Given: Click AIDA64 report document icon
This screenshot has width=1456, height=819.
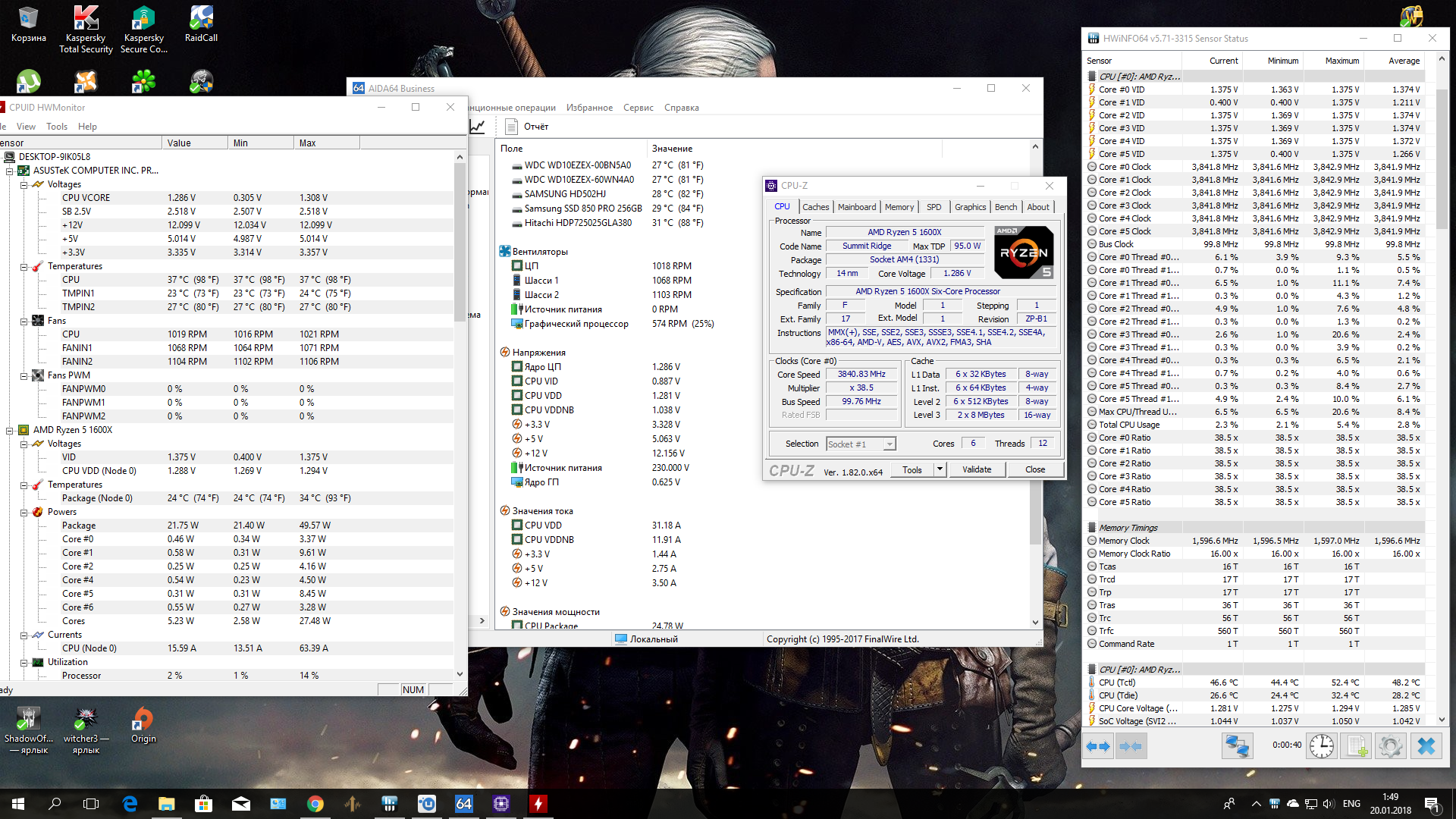Looking at the screenshot, I should pos(512,127).
